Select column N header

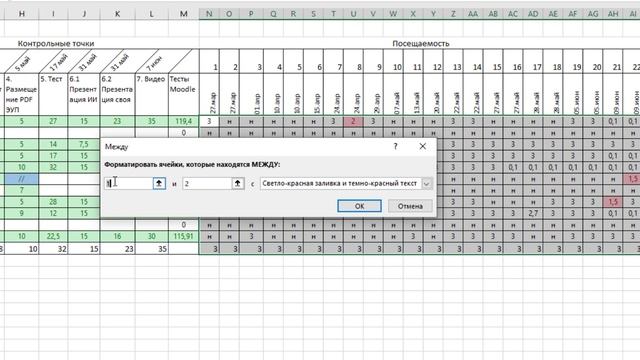pyautogui.click(x=209, y=14)
